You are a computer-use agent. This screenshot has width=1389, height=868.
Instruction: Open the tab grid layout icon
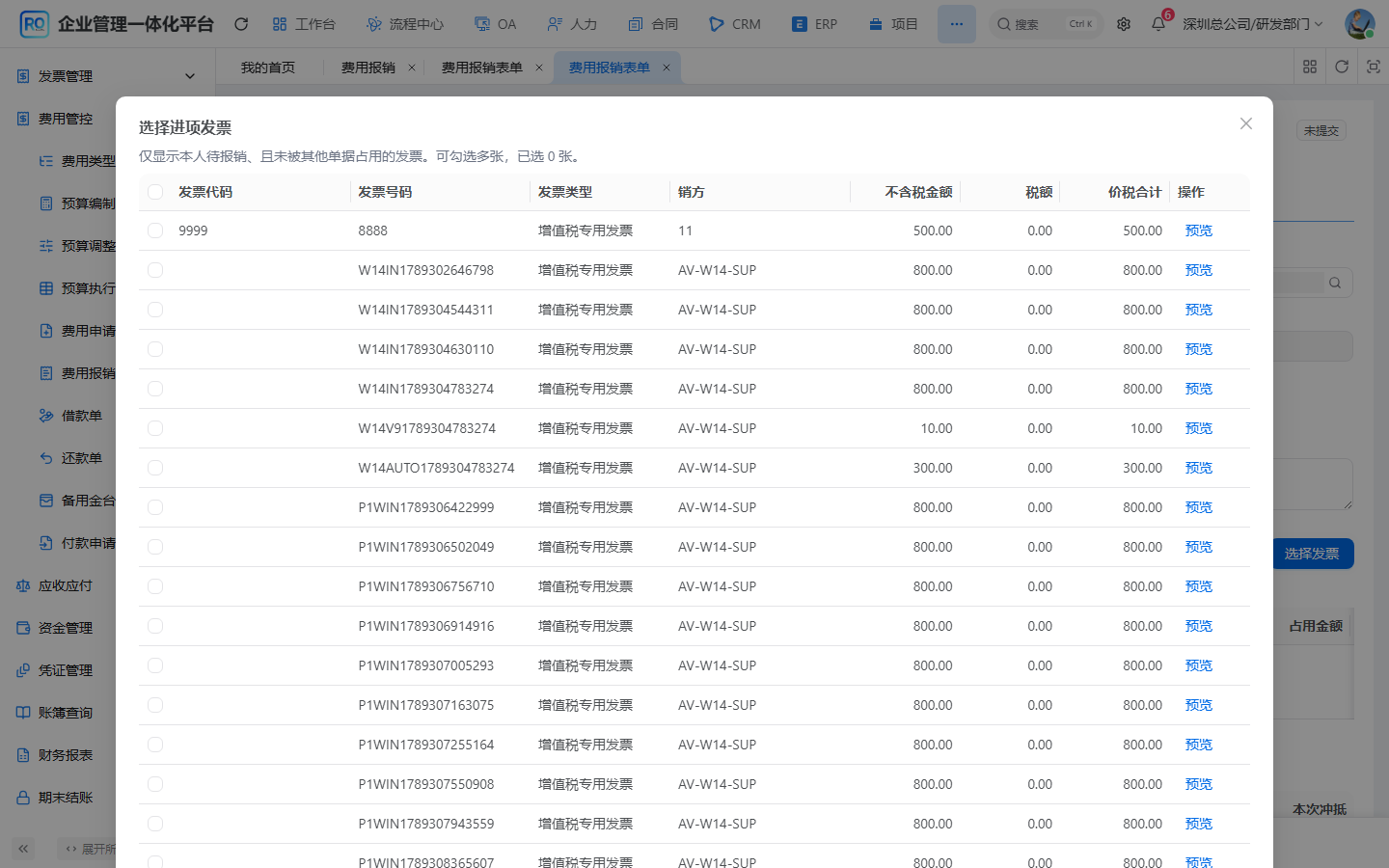[x=1310, y=67]
